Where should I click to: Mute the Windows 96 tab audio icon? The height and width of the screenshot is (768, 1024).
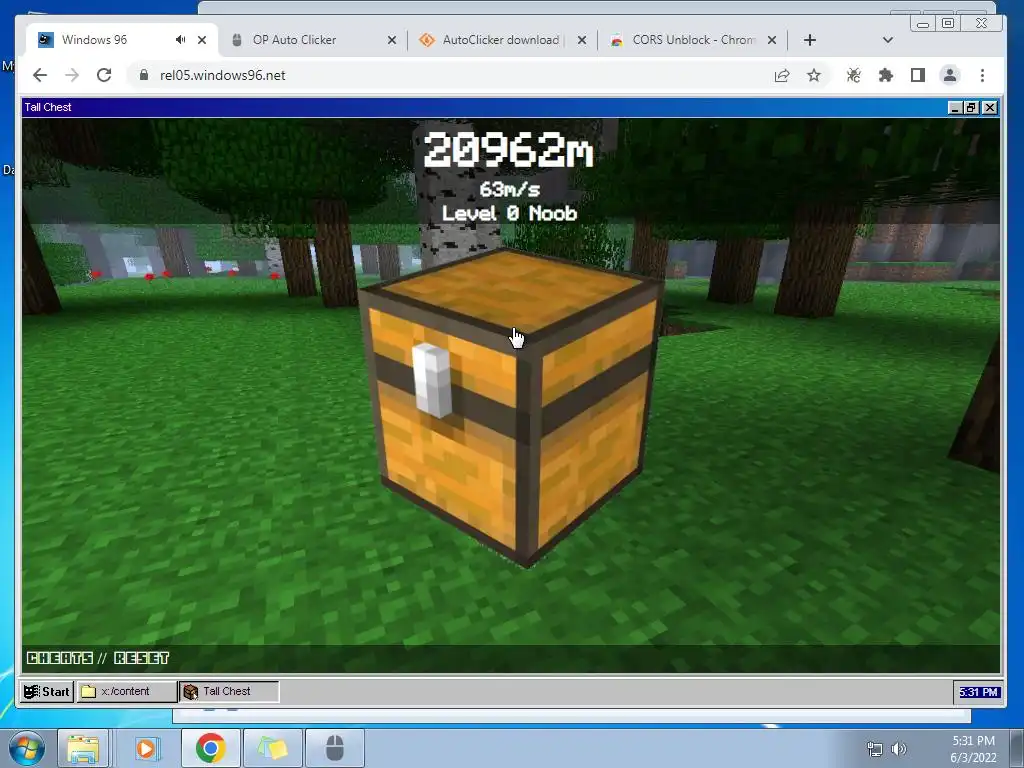180,40
